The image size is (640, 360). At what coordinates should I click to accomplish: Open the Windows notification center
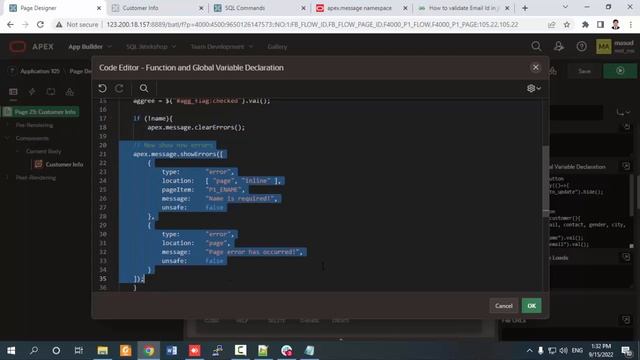pyautogui.click(x=626, y=351)
